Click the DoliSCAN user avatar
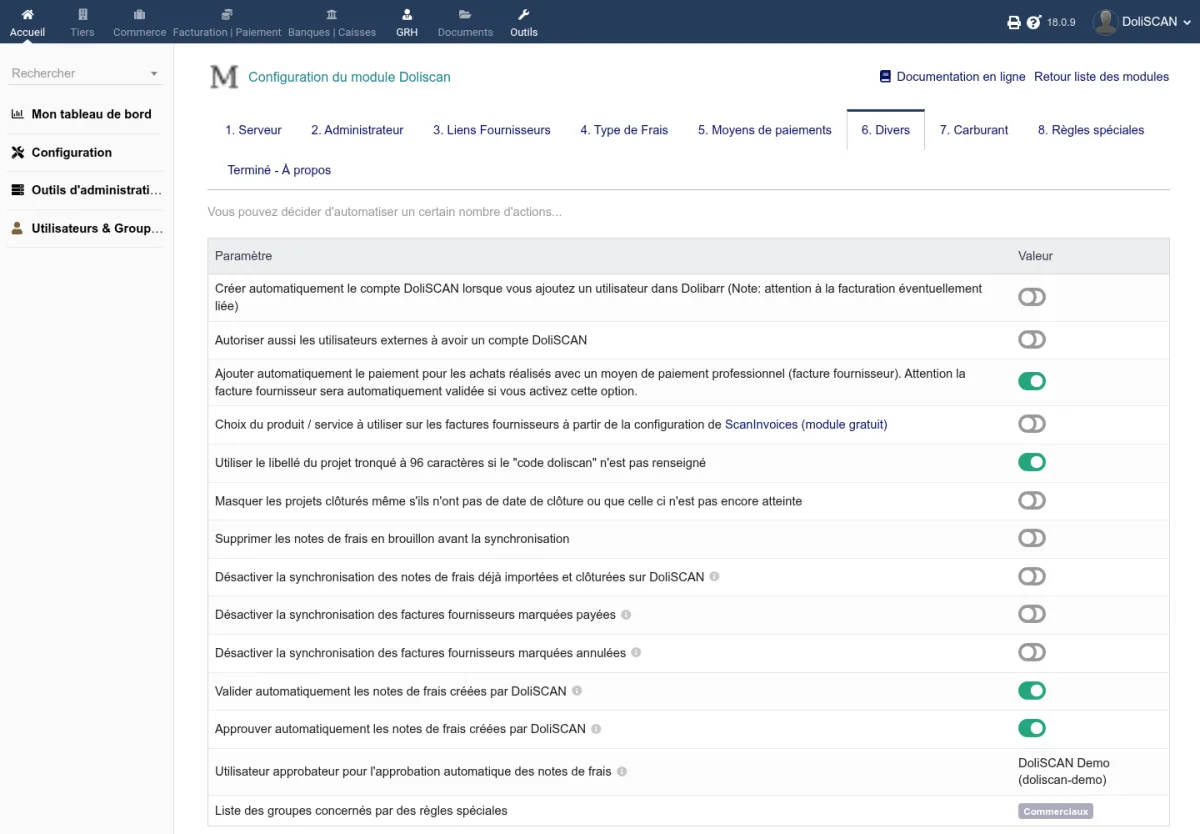 click(1104, 21)
